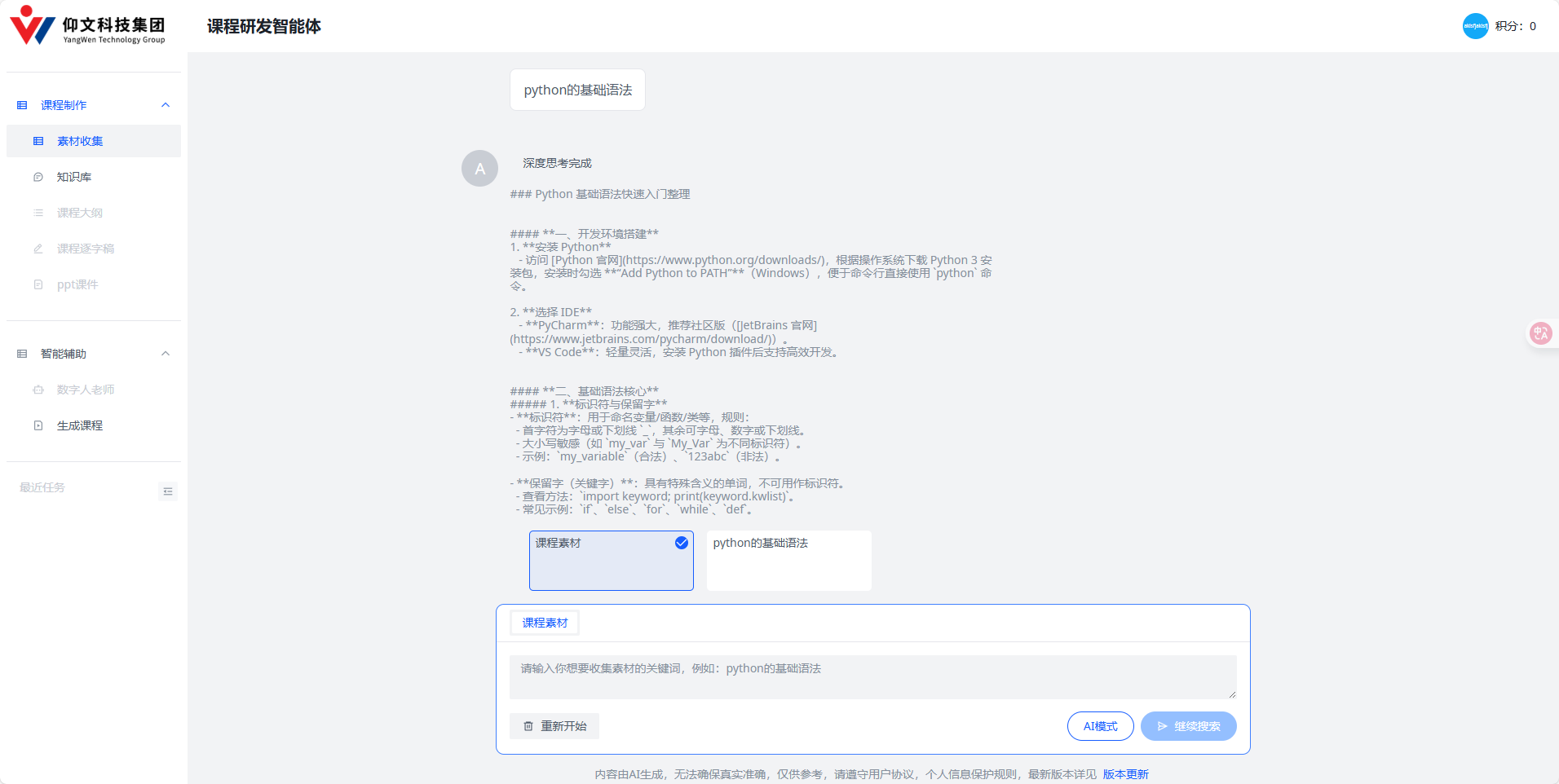Screen dimensions: 1559x784
Task: Uncheck the selected 课程素材 card
Action: point(680,542)
